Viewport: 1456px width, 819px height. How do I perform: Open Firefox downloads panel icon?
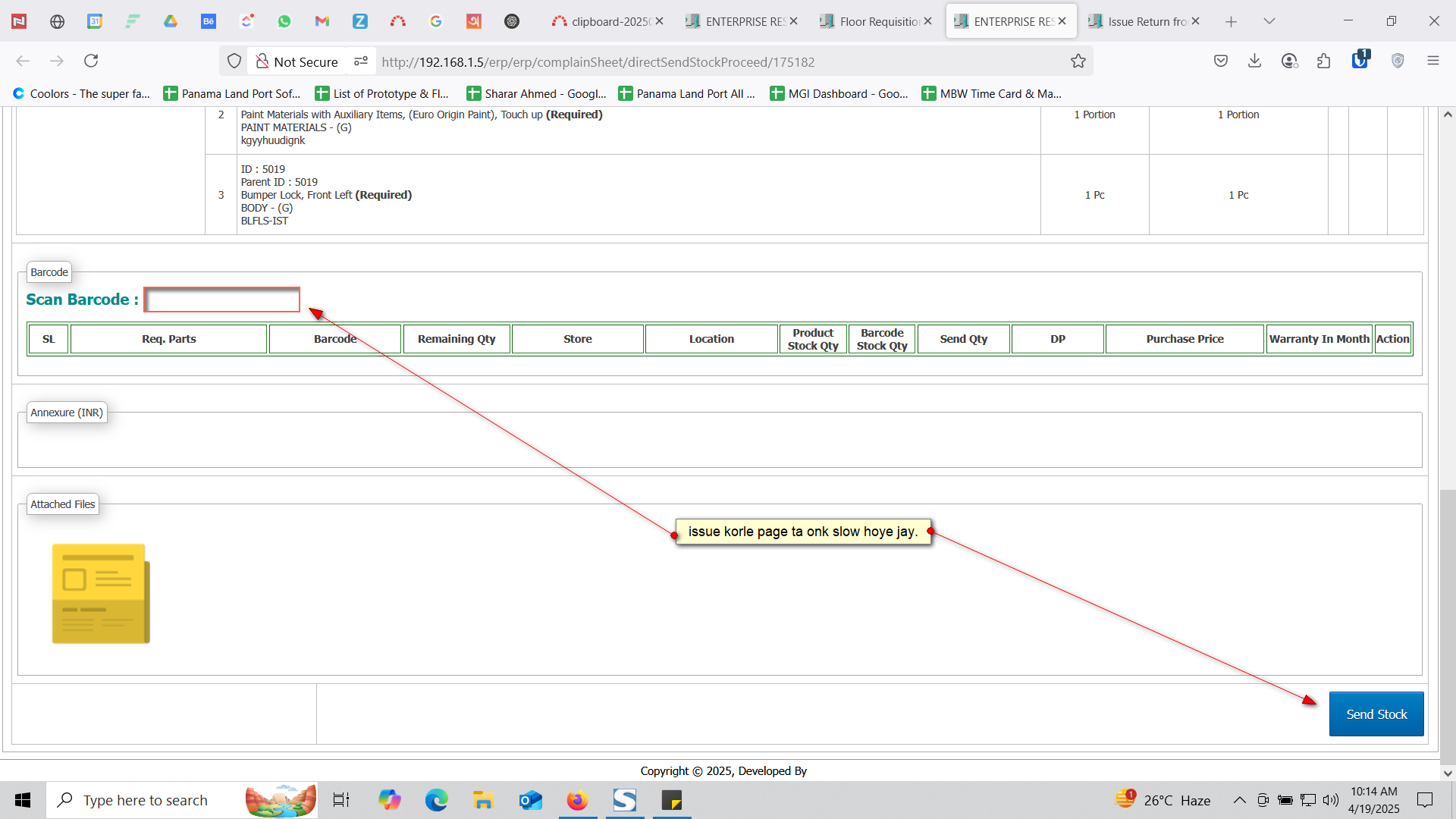(1254, 61)
